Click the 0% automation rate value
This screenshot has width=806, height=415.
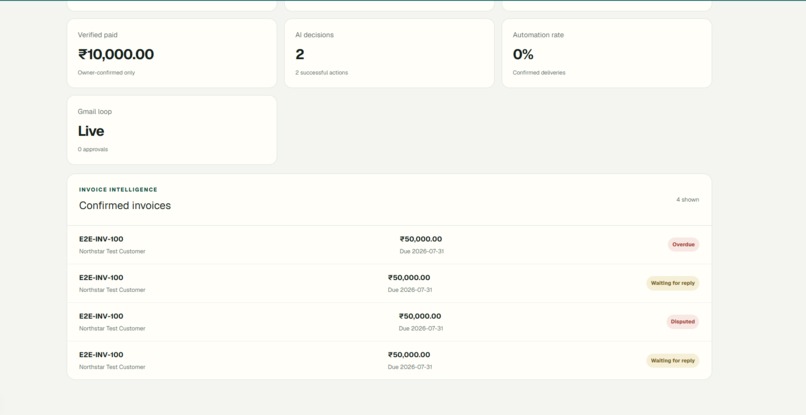(523, 54)
